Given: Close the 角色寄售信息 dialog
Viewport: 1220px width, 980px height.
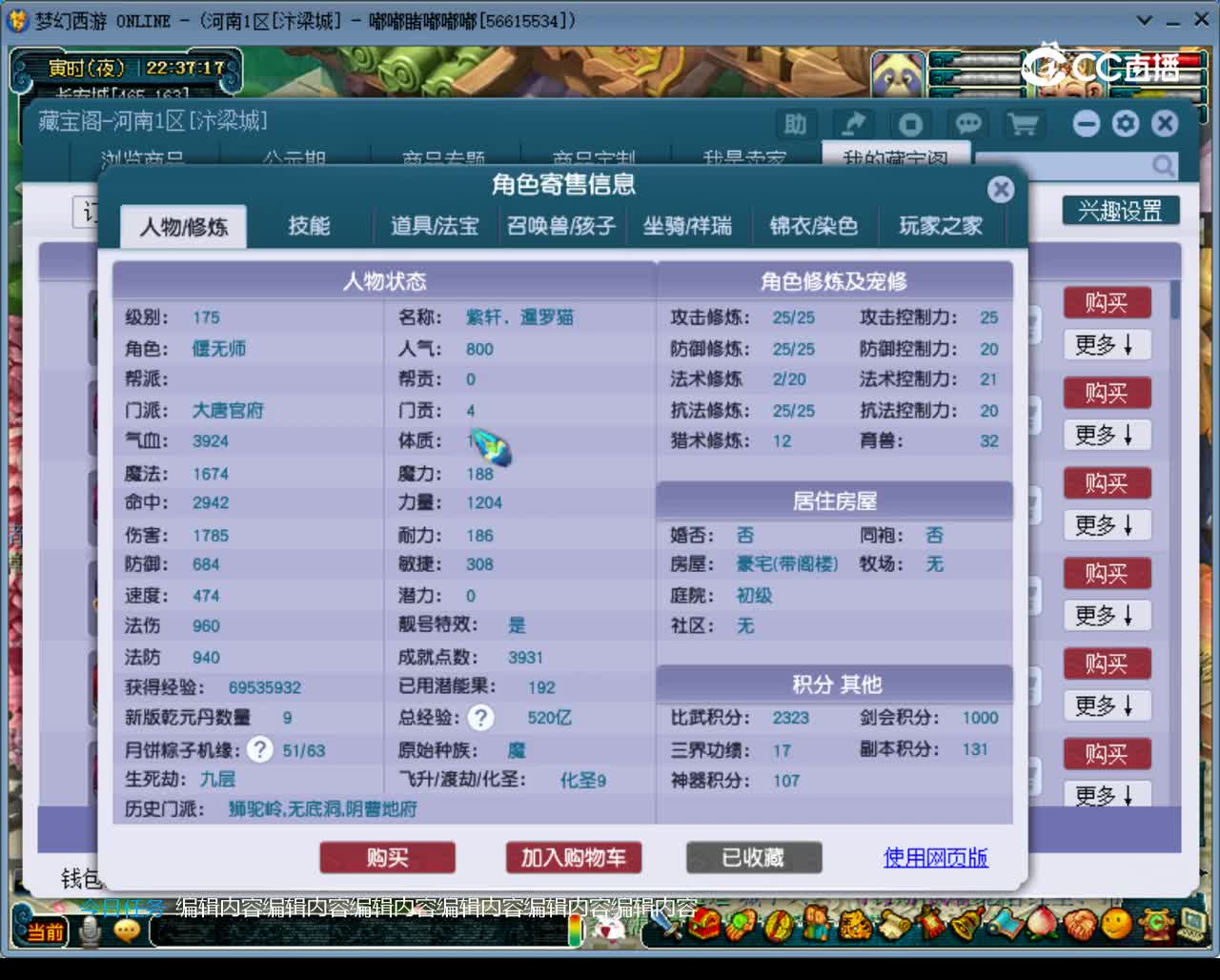Looking at the screenshot, I should (x=1001, y=190).
